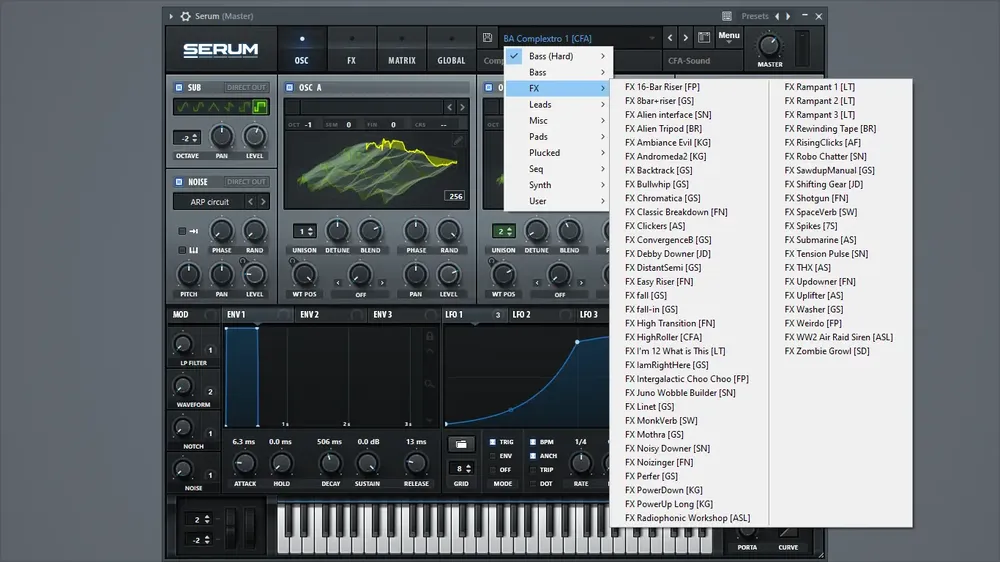
Task: Go to previous preset arrow
Action: point(670,38)
